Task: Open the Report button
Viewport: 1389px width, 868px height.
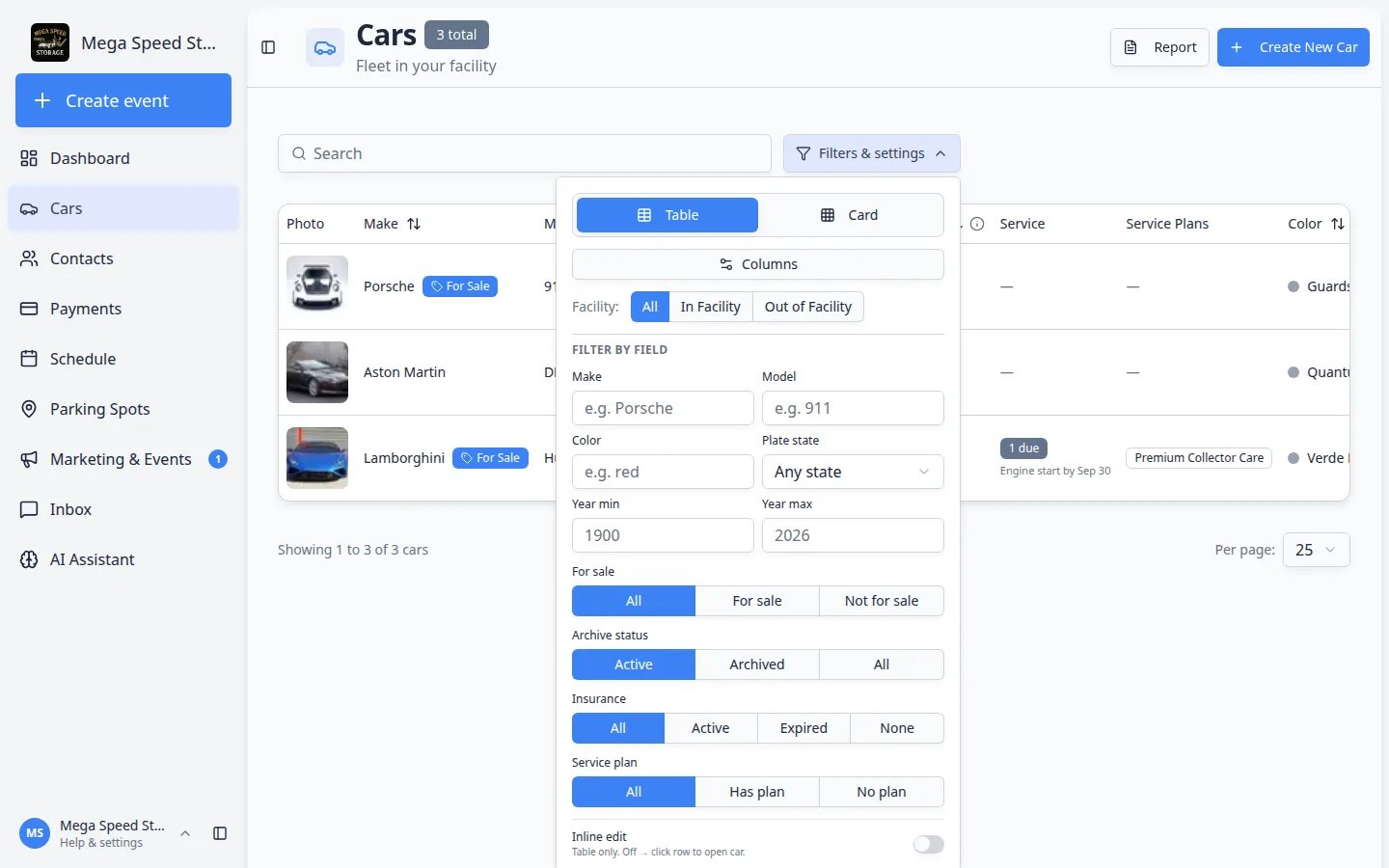Action: pyautogui.click(x=1159, y=47)
